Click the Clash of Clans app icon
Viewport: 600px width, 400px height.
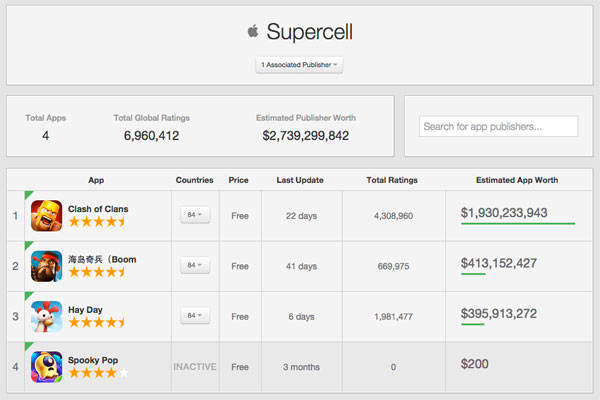point(46,216)
